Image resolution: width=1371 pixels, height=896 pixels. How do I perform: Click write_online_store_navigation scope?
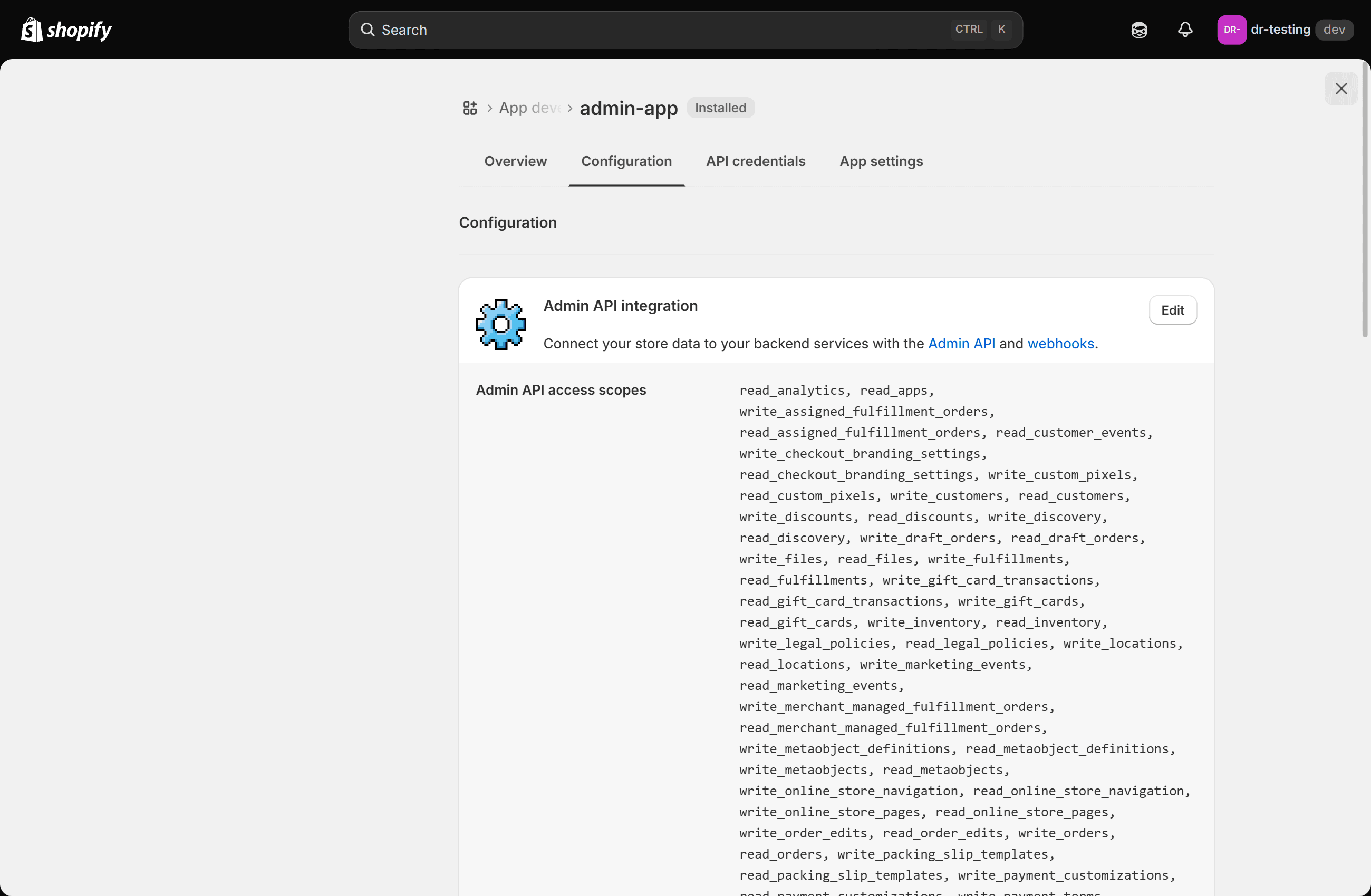(848, 791)
